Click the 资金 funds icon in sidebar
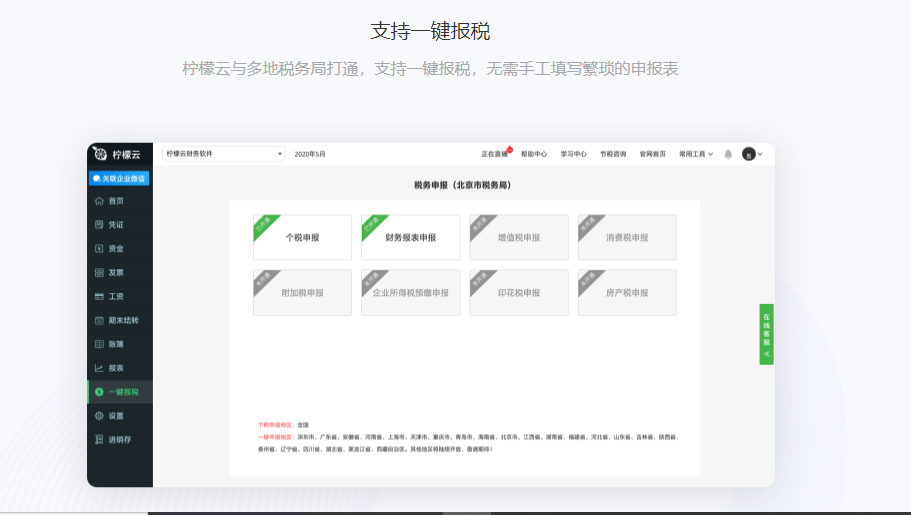 click(x=99, y=249)
